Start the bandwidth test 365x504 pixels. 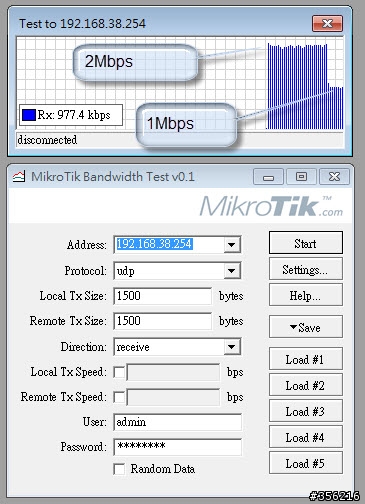(x=306, y=243)
